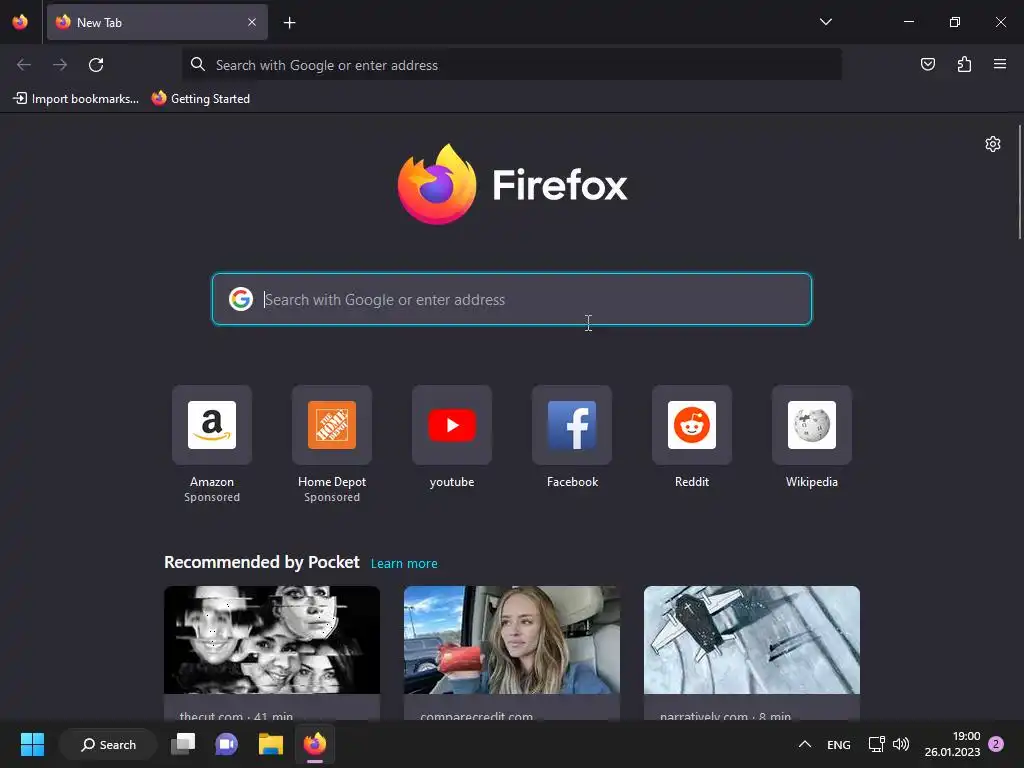1024x768 pixels.
Task: Open the personalize new tab gear icon
Action: click(993, 144)
